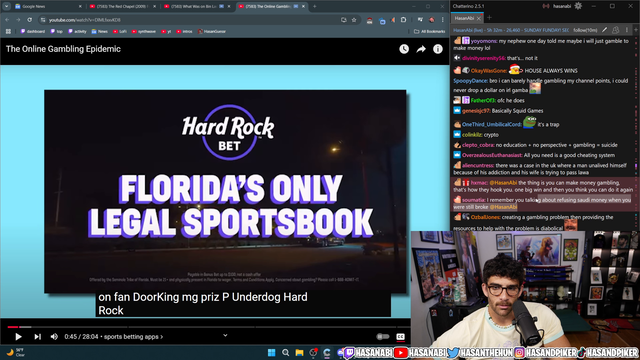Click the Chrome profile avatar
Viewport: 640px width, 360px height.
[431, 20]
